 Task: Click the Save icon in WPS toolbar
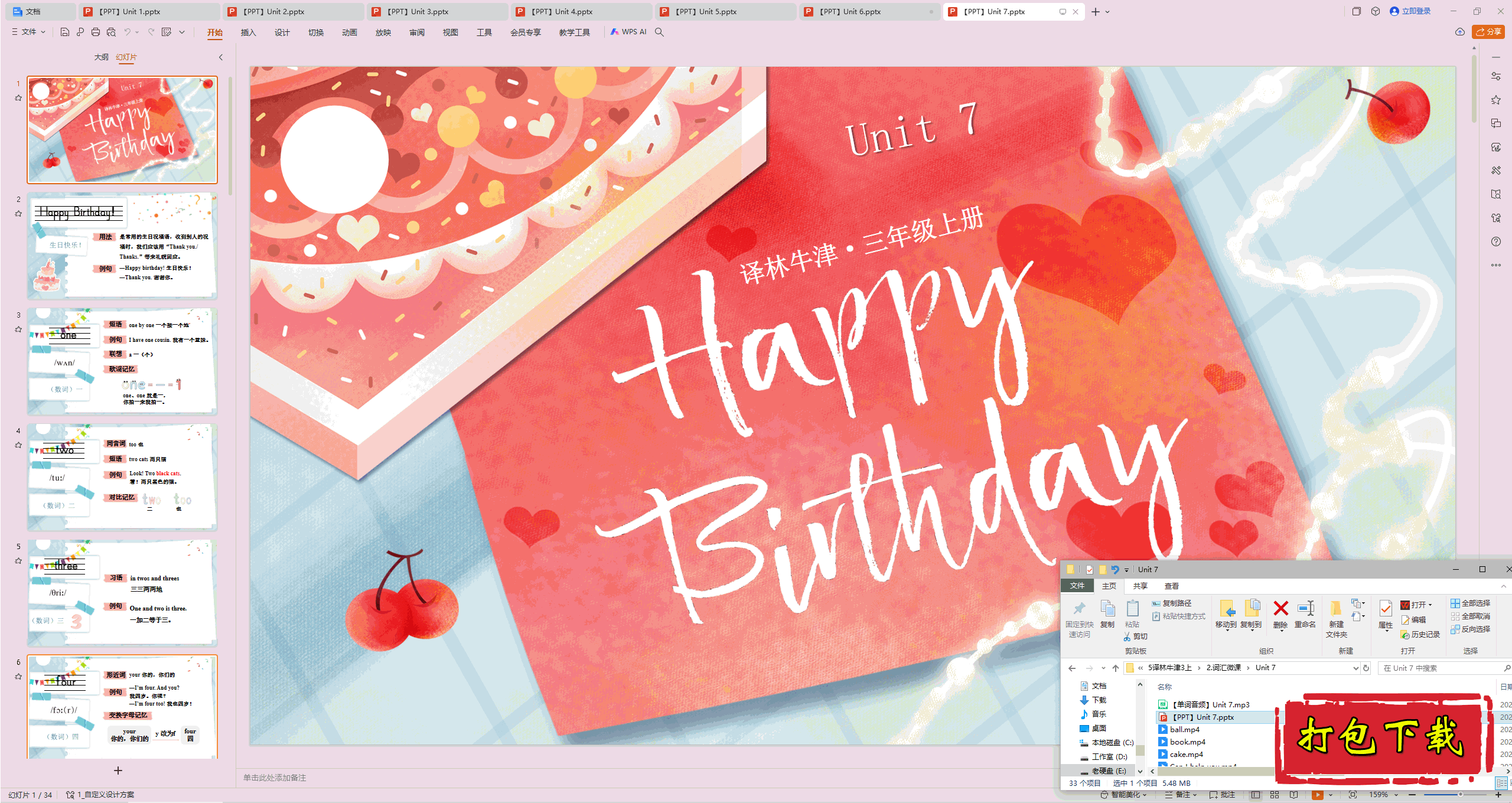click(x=65, y=32)
